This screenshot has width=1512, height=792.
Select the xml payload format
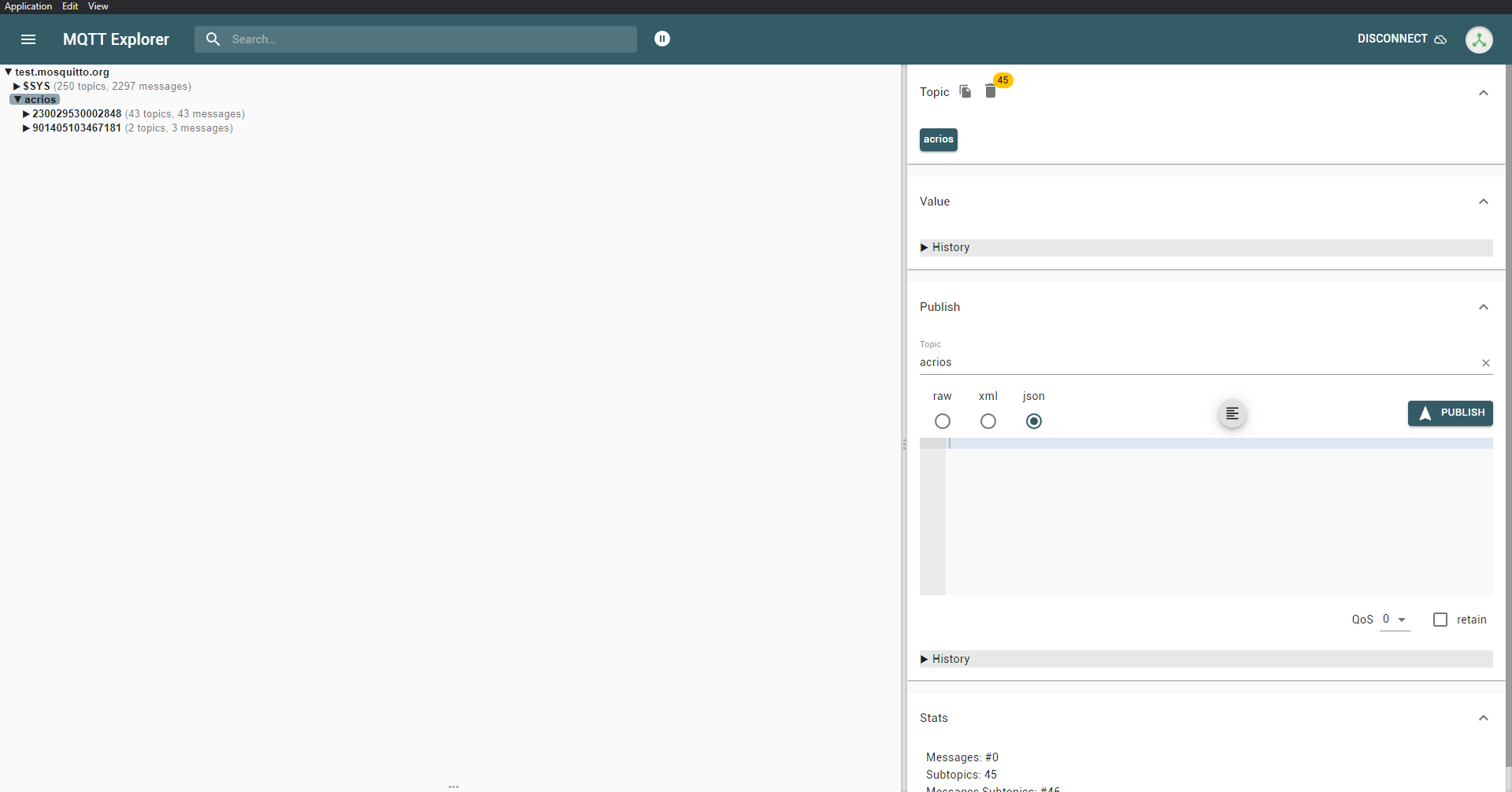[x=988, y=421]
